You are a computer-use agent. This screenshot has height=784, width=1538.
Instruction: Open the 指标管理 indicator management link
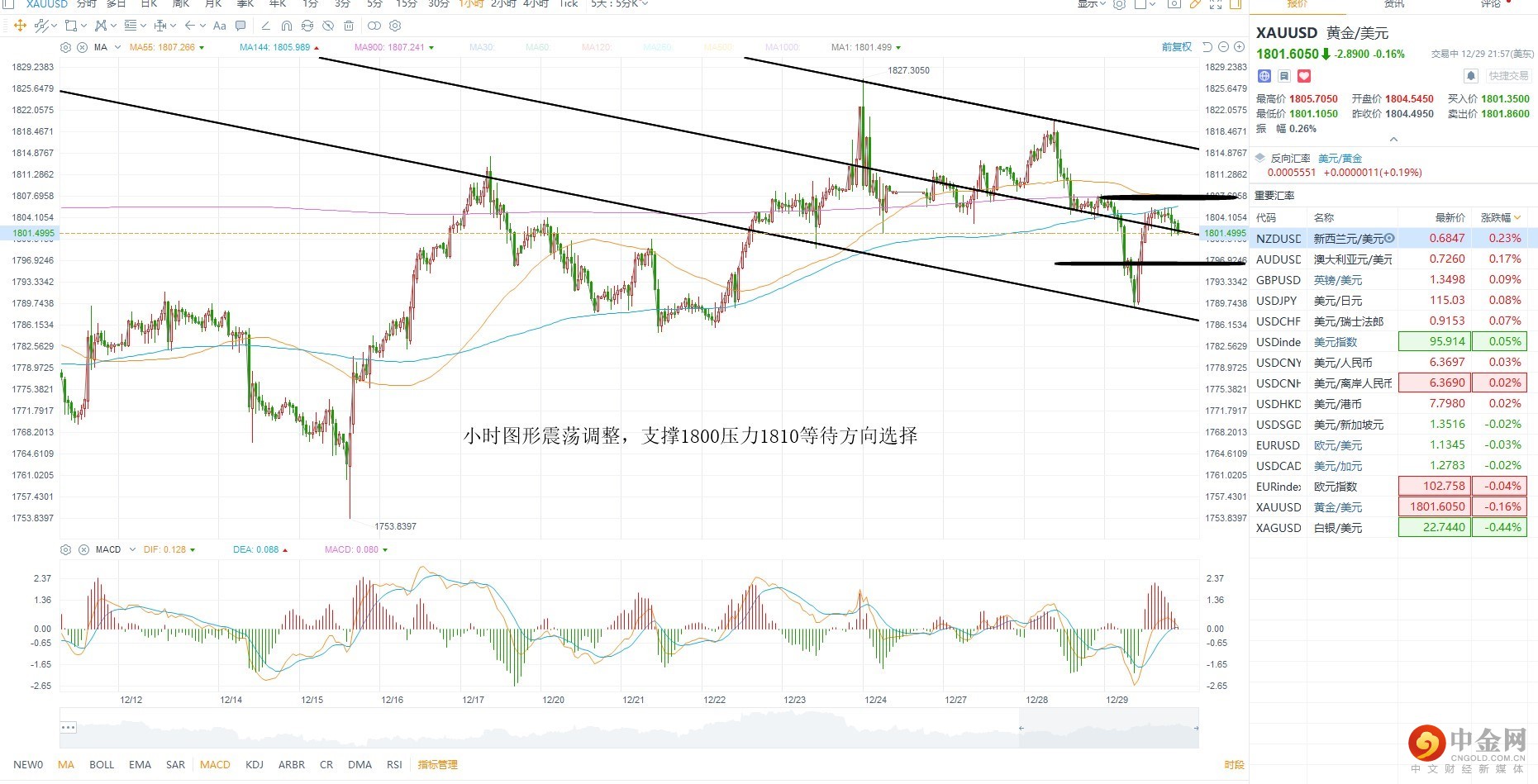[437, 764]
